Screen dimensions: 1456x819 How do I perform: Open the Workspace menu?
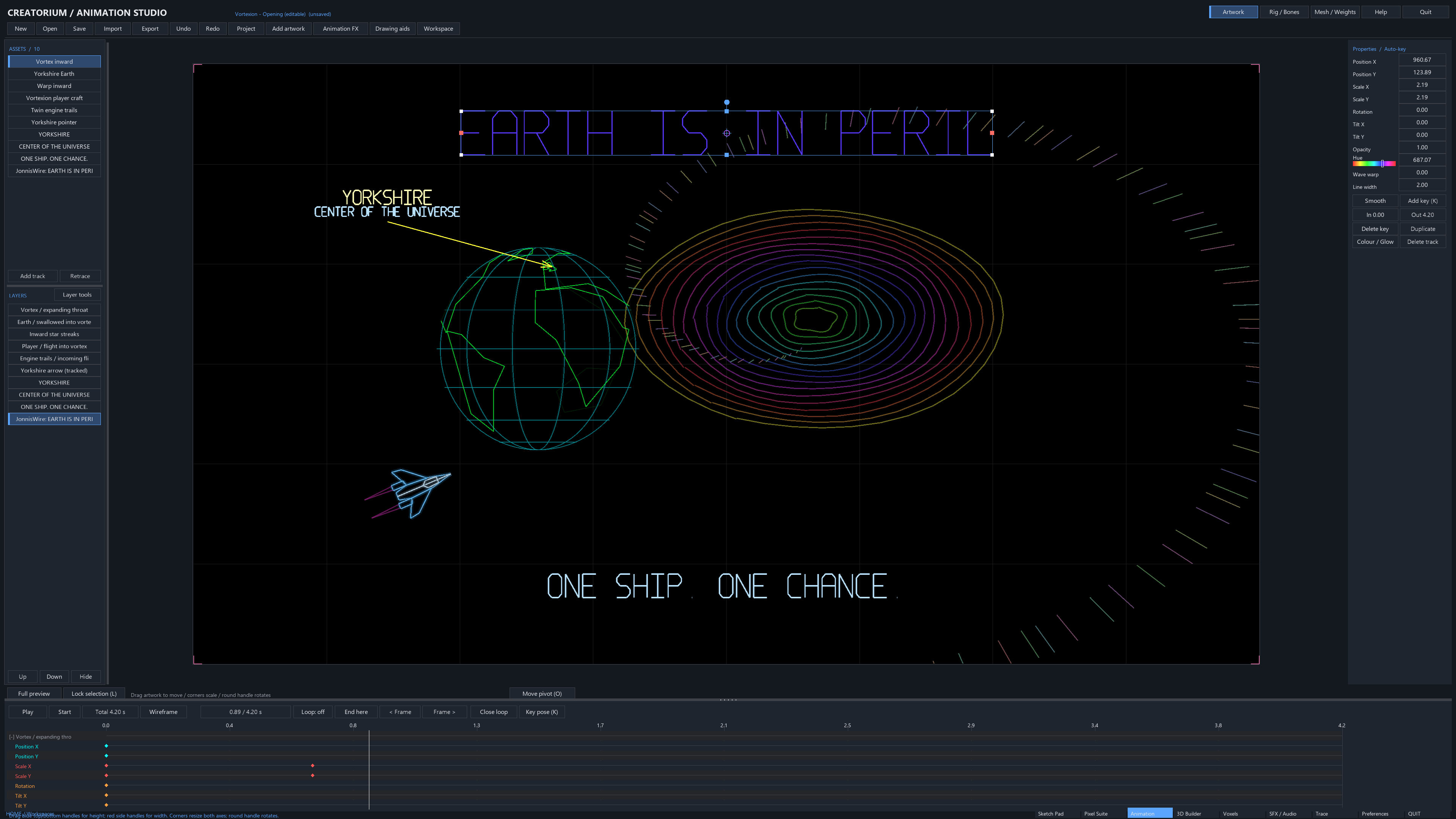[x=439, y=28]
